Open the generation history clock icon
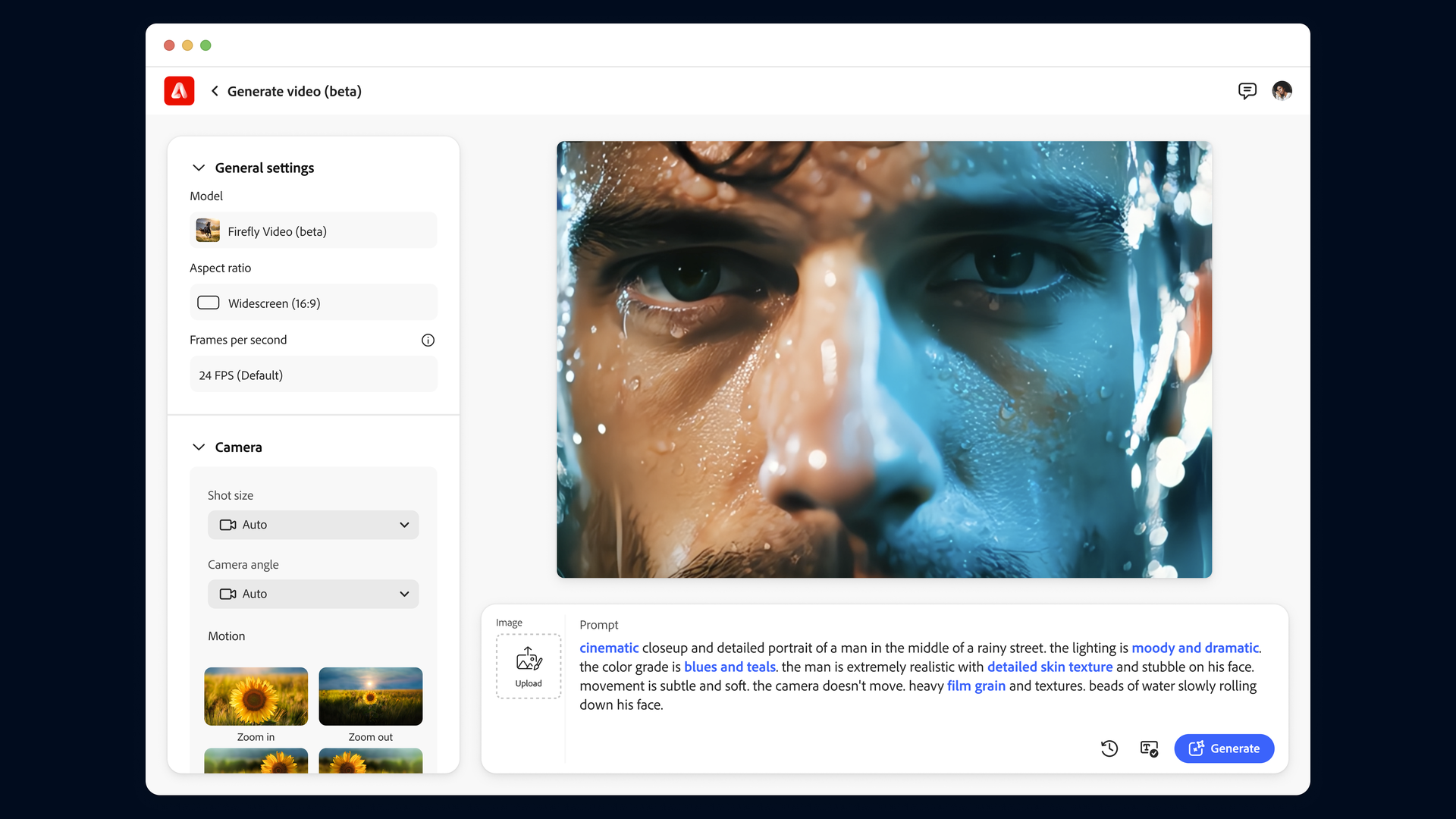This screenshot has height=819, width=1456. pos(1109,748)
